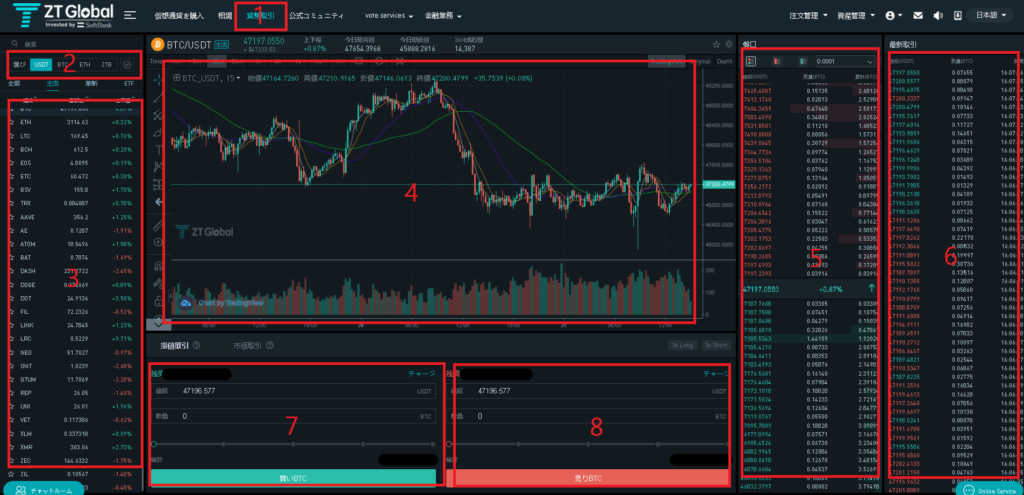Expand the 資産管理 dropdown menu

pos(856,15)
